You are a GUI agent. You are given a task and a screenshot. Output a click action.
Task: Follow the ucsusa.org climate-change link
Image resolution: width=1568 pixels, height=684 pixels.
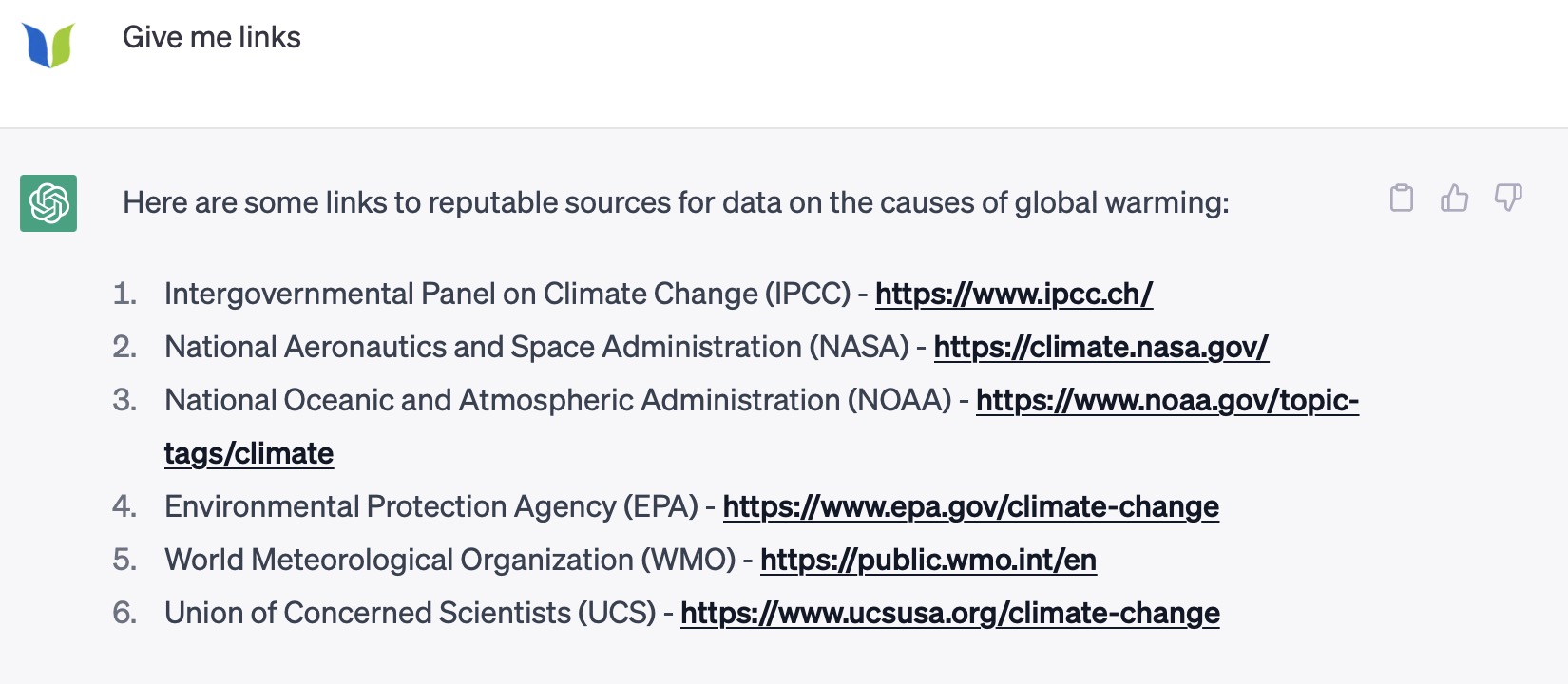click(949, 614)
